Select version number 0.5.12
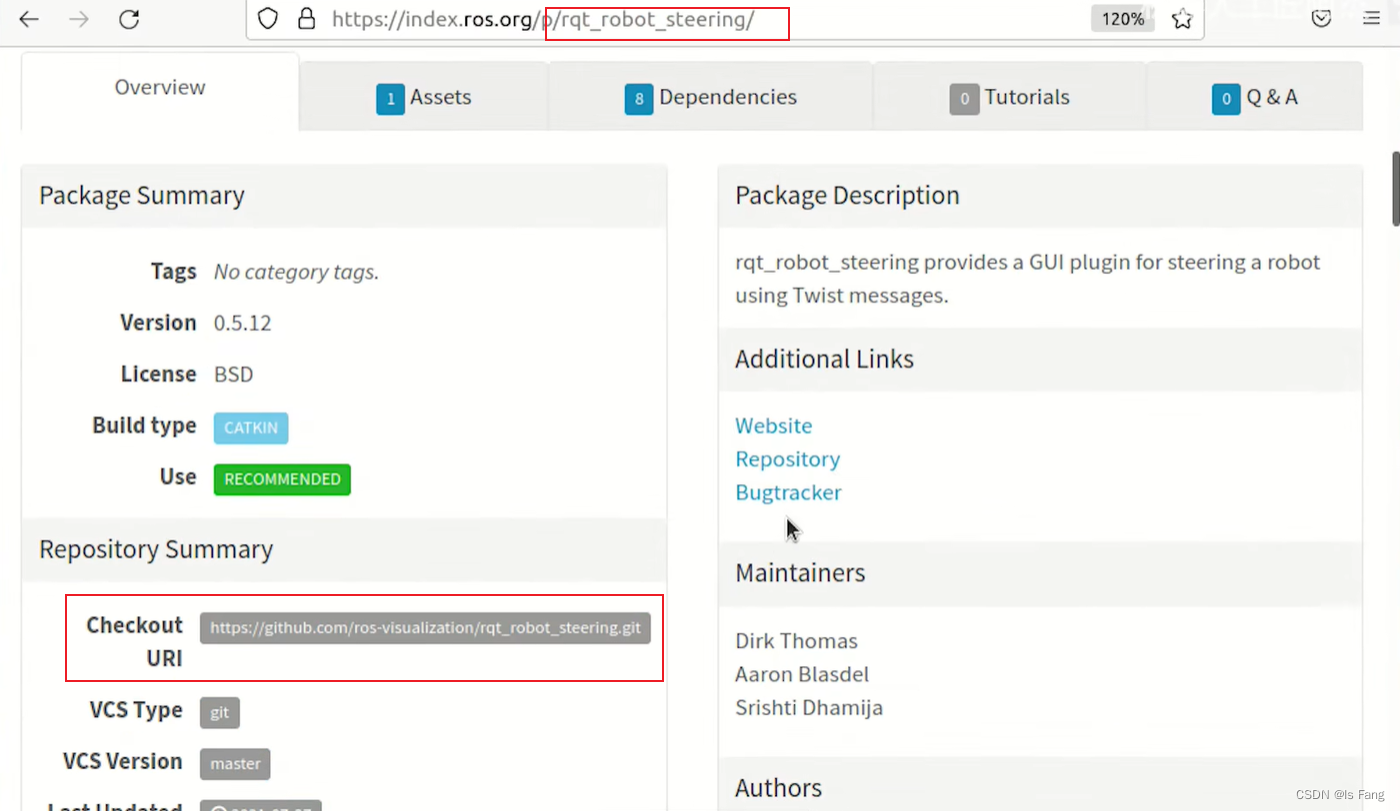 coord(243,323)
